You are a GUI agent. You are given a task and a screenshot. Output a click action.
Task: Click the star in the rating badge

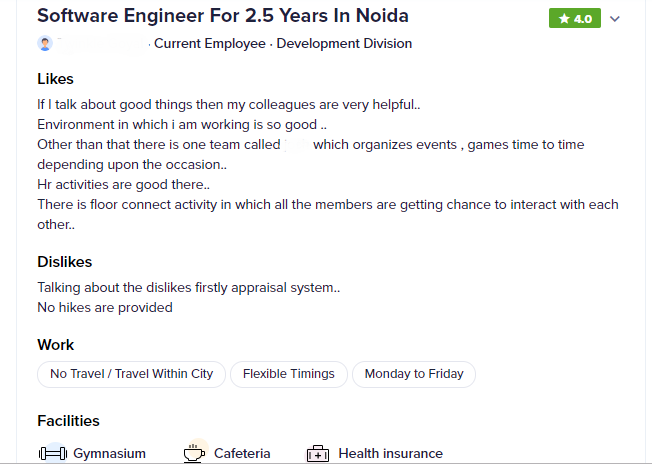click(564, 19)
